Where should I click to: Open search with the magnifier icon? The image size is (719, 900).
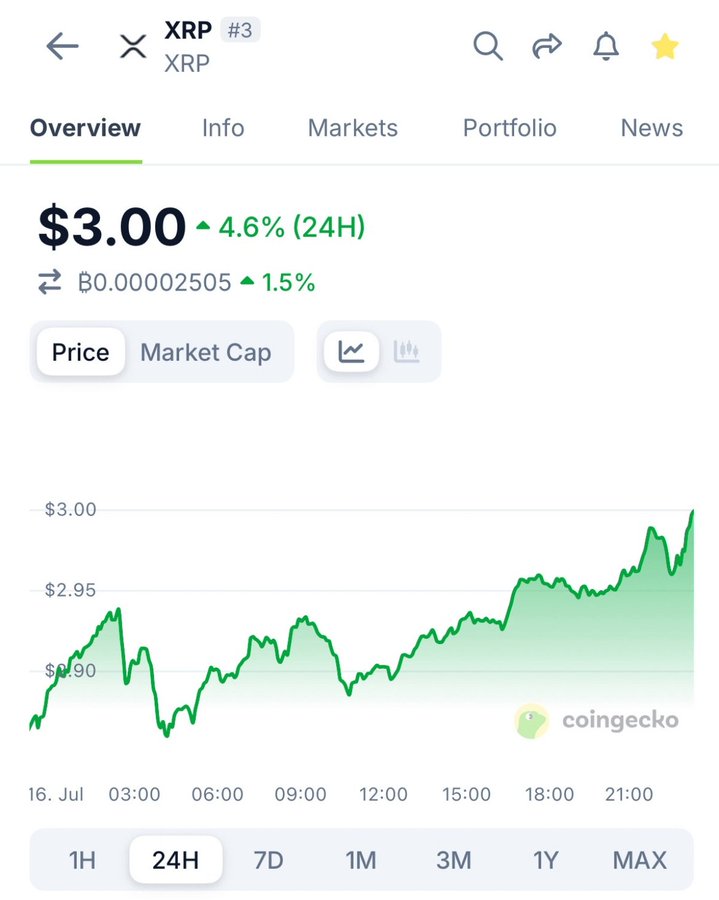(488, 46)
